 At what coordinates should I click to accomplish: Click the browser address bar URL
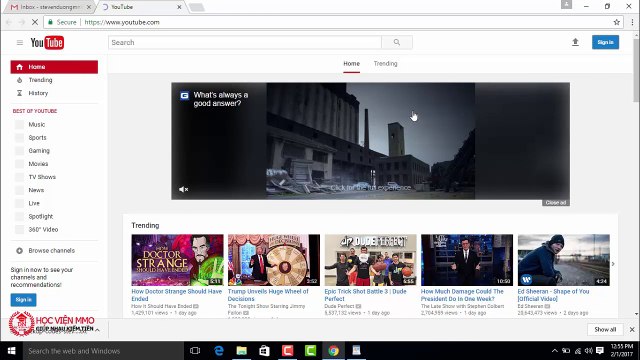click(122, 22)
